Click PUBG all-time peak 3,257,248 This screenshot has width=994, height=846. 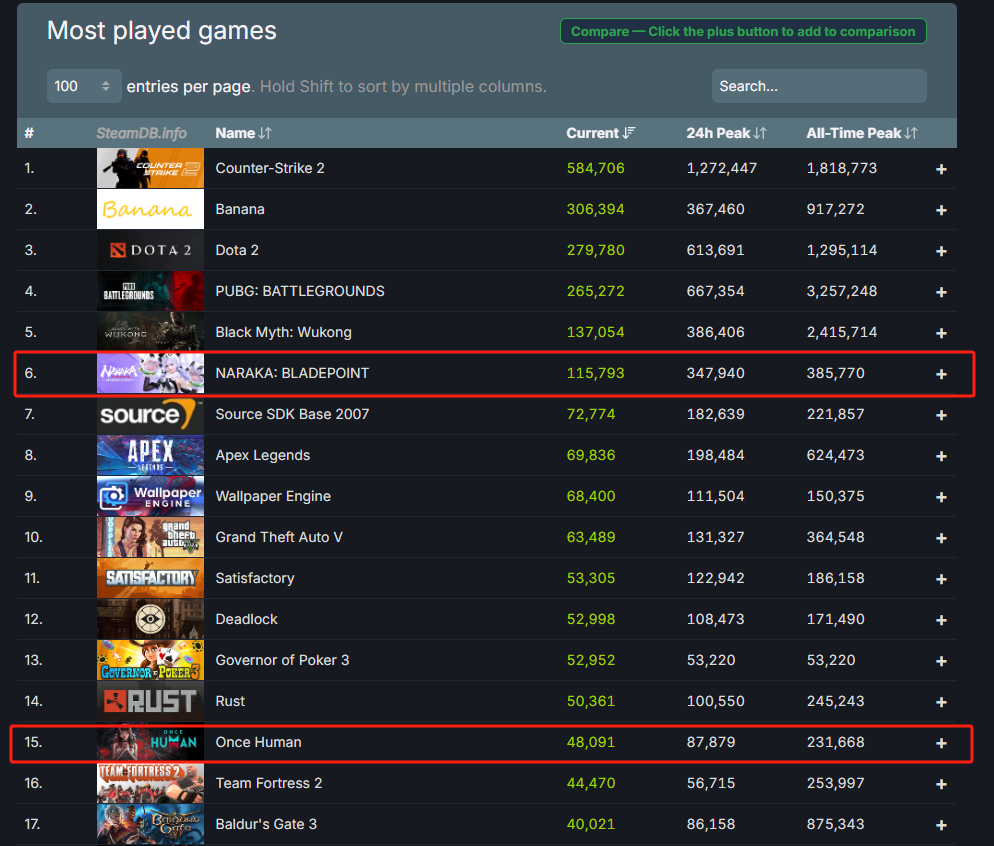coord(841,291)
